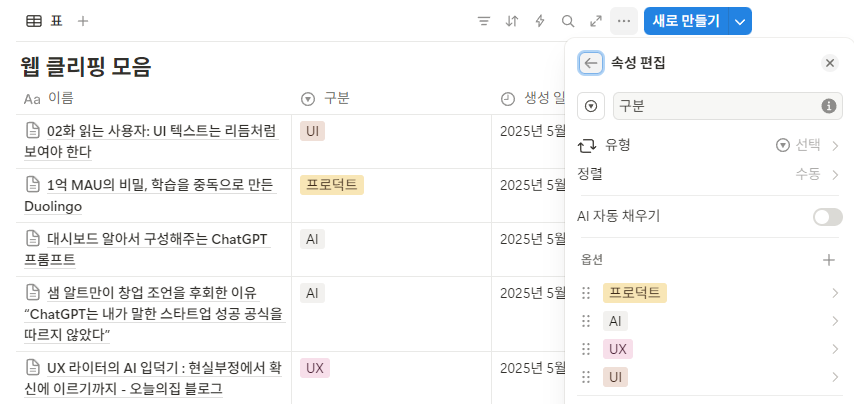The height and width of the screenshot is (404, 854).
Task: Open UX 라이터의 AI 입덕기 page
Action: click(153, 378)
